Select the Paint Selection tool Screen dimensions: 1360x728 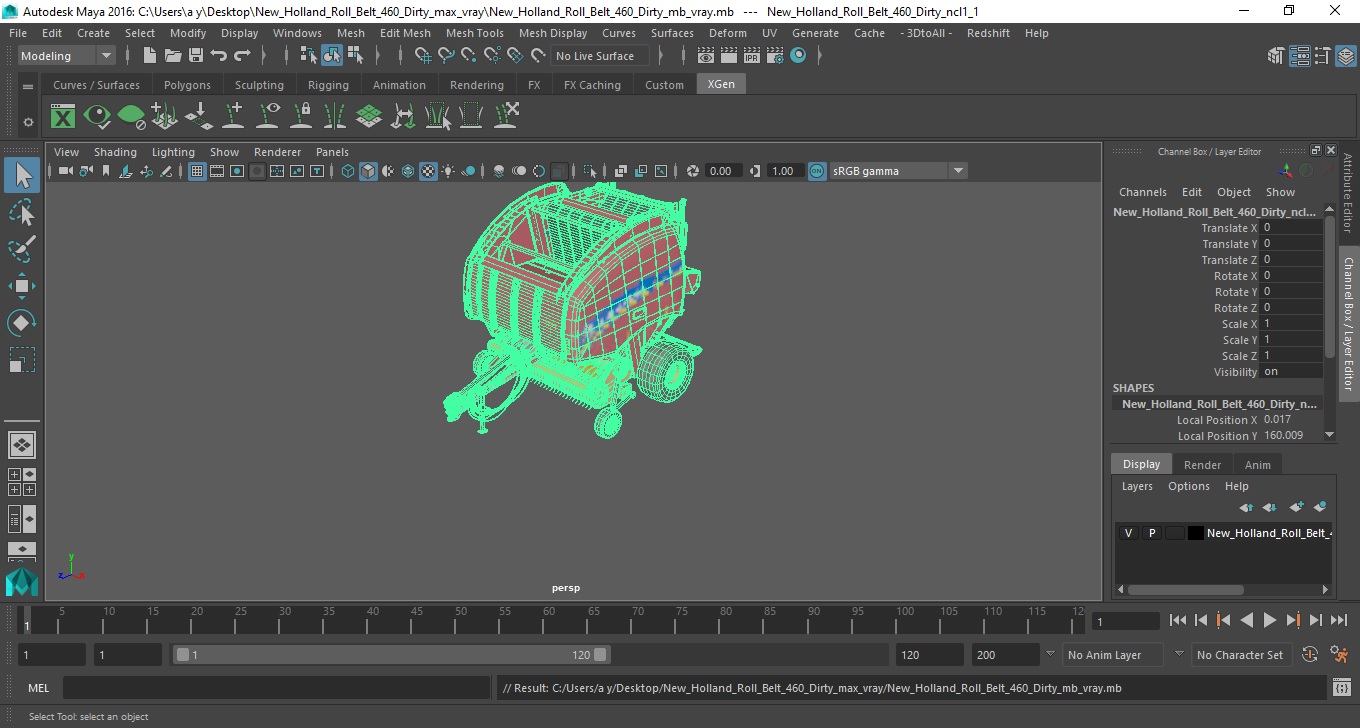click(x=22, y=249)
